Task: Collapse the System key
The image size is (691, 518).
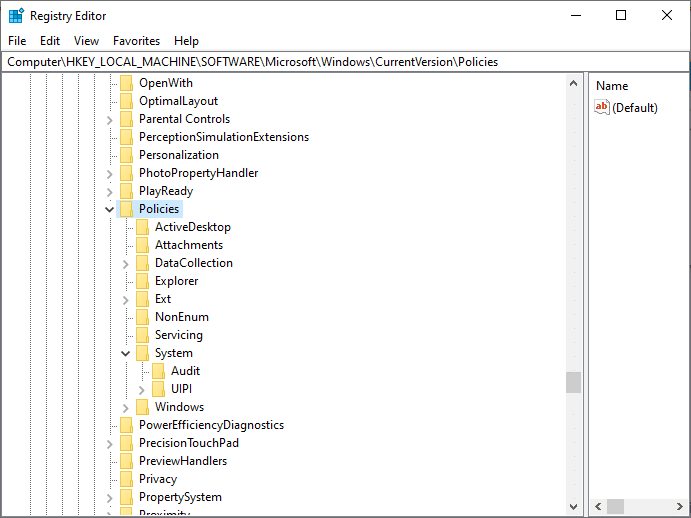Action: point(126,354)
